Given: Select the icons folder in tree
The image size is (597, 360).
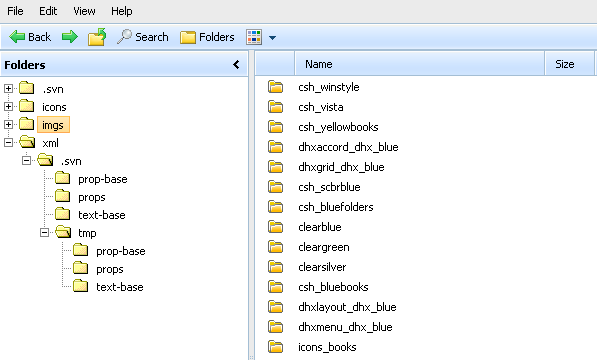Looking at the screenshot, I should pyautogui.click(x=54, y=107).
